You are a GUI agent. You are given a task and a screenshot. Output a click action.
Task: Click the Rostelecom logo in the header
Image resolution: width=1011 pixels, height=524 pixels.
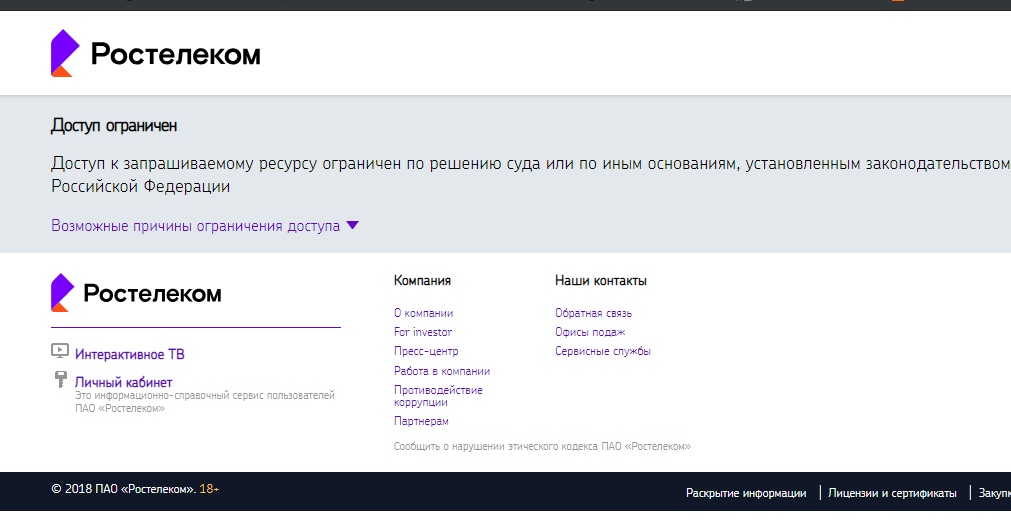pyautogui.click(x=155, y=53)
